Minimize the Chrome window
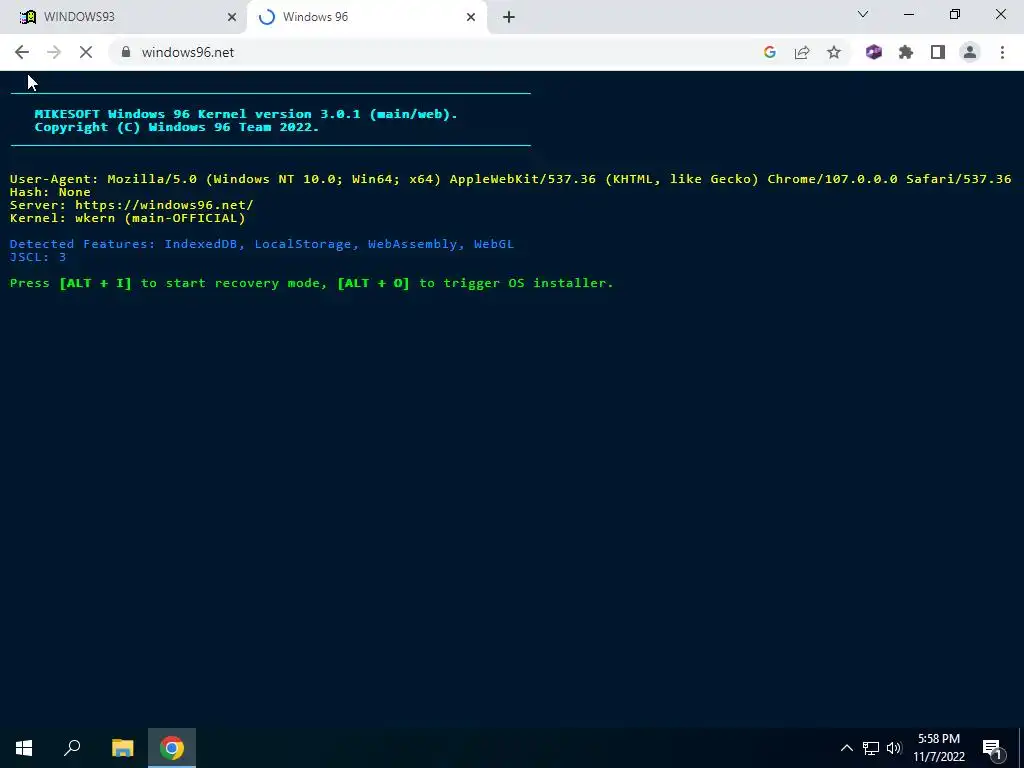Image resolution: width=1024 pixels, height=768 pixels. click(x=909, y=14)
